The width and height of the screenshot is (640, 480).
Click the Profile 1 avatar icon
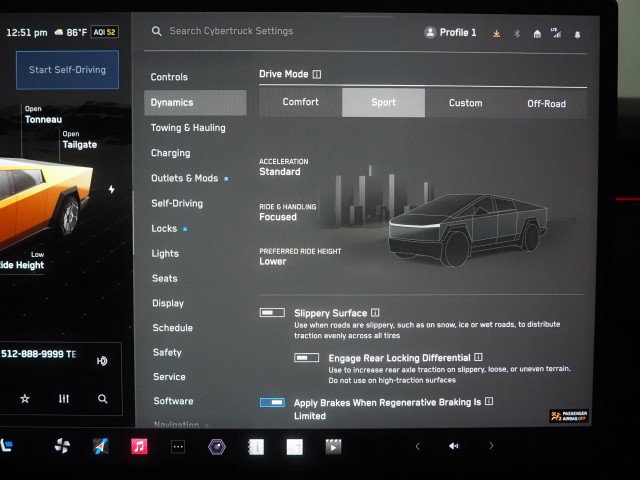(430, 32)
